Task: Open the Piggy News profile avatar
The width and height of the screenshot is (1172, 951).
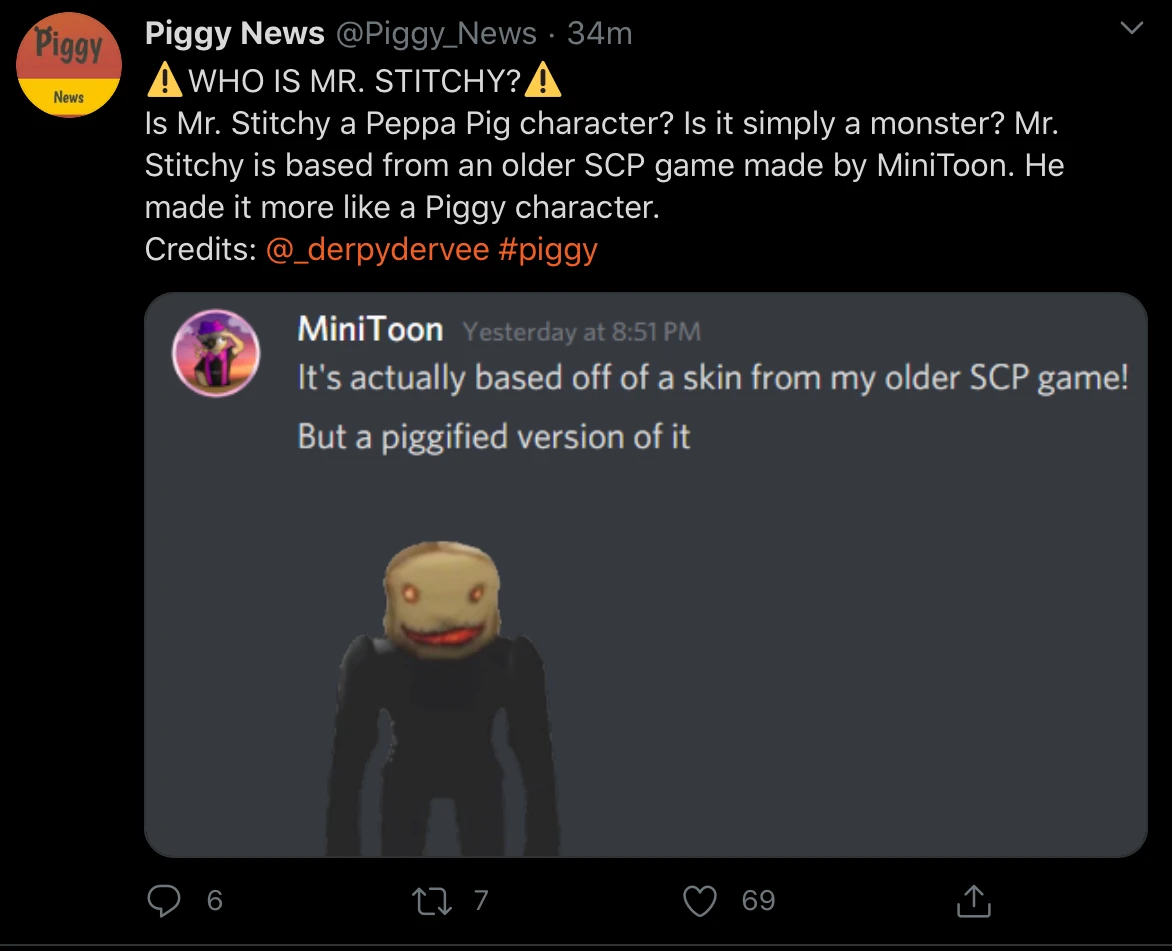Action: (68, 65)
